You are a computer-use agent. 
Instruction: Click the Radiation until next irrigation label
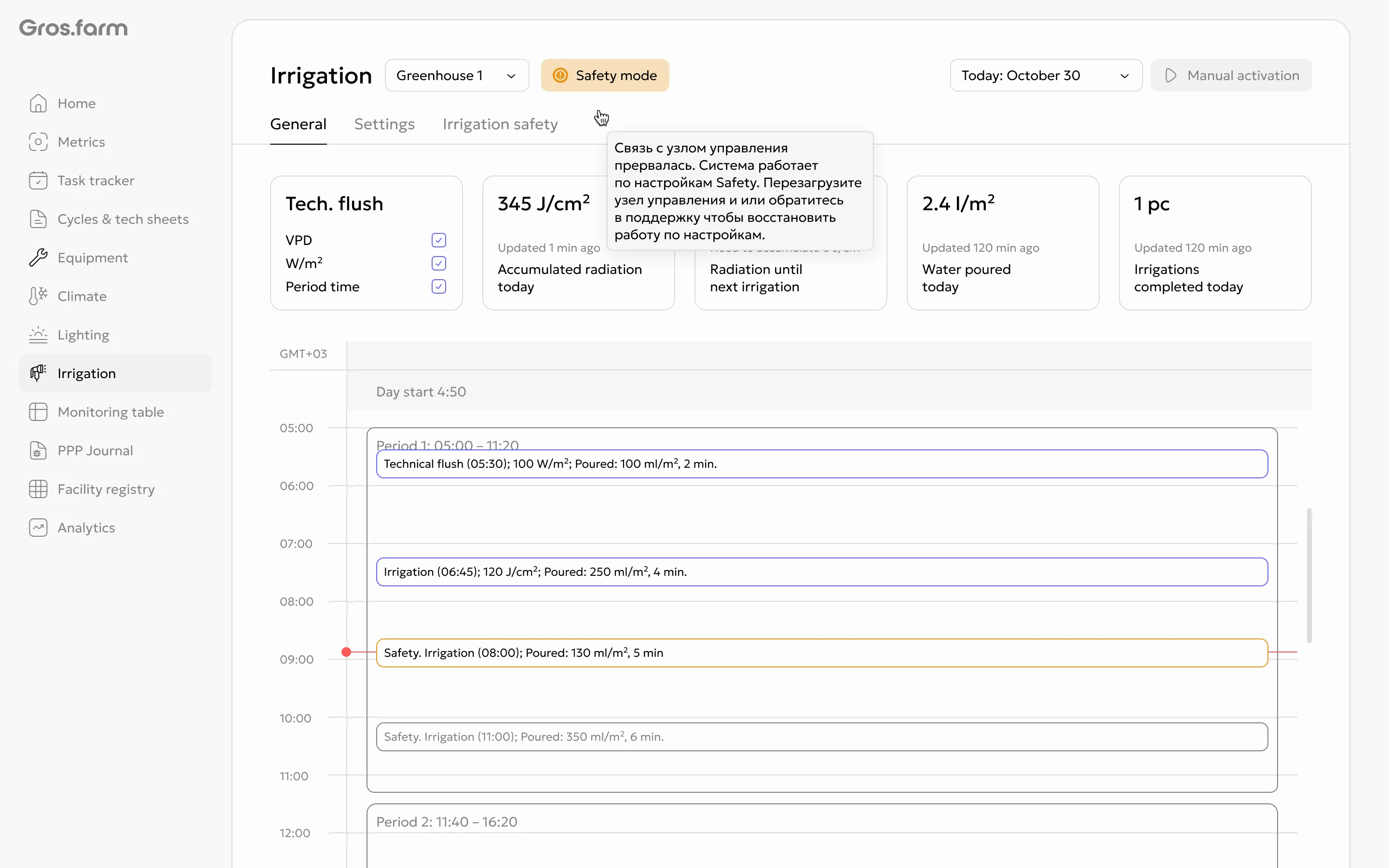[756, 278]
